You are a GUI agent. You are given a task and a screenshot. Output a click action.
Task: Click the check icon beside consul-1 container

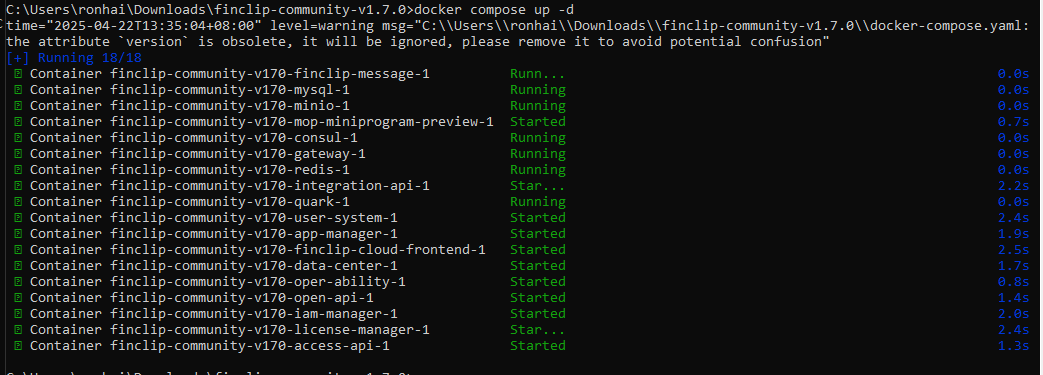click(x=18, y=138)
